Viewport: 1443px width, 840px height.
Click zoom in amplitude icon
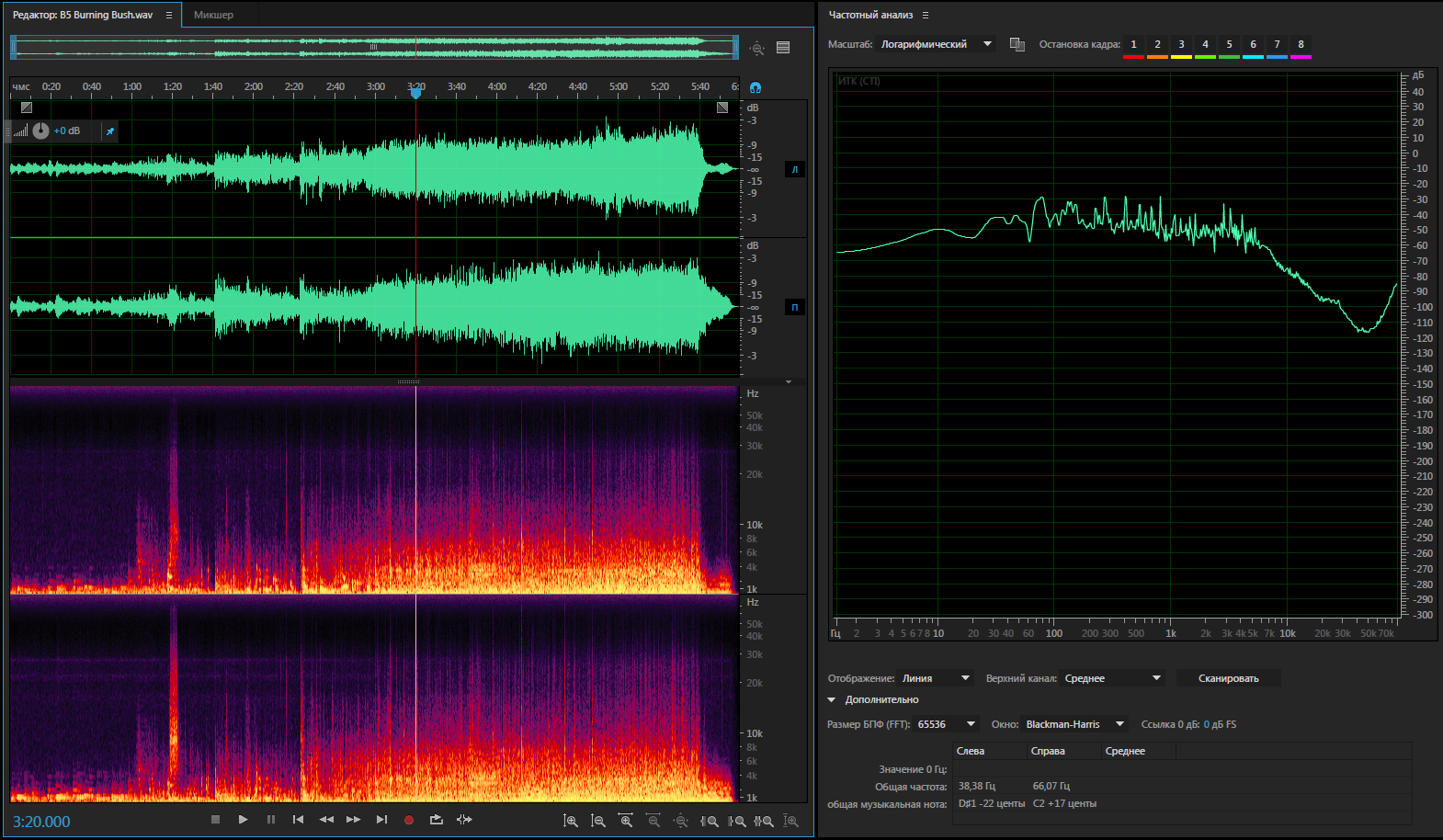pyautogui.click(x=571, y=821)
